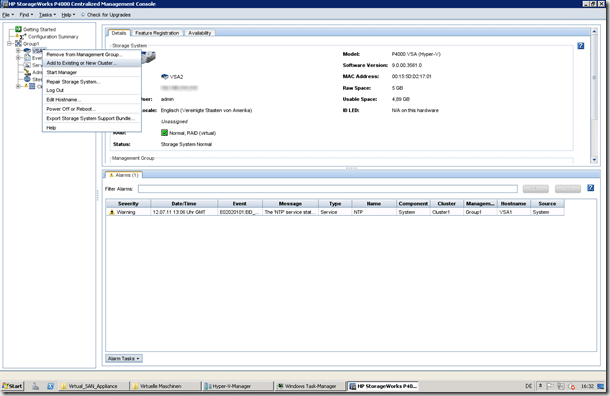Click the Clusters node icon
The width and height of the screenshot is (610, 396).
point(32,86)
